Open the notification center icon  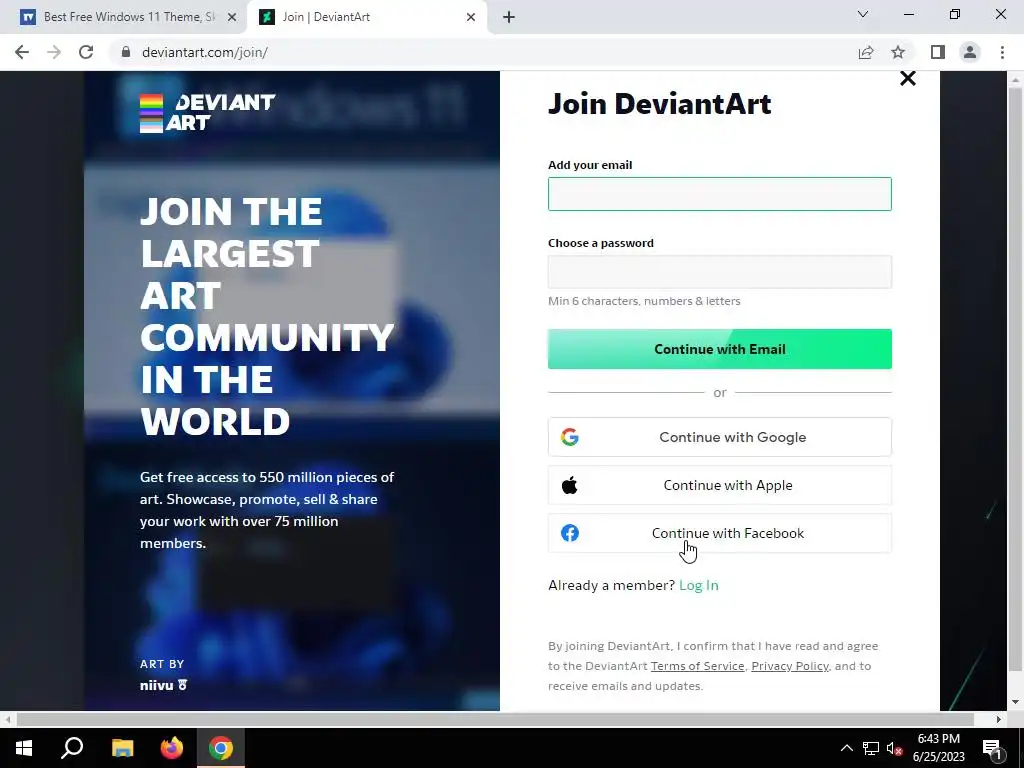coord(993,748)
